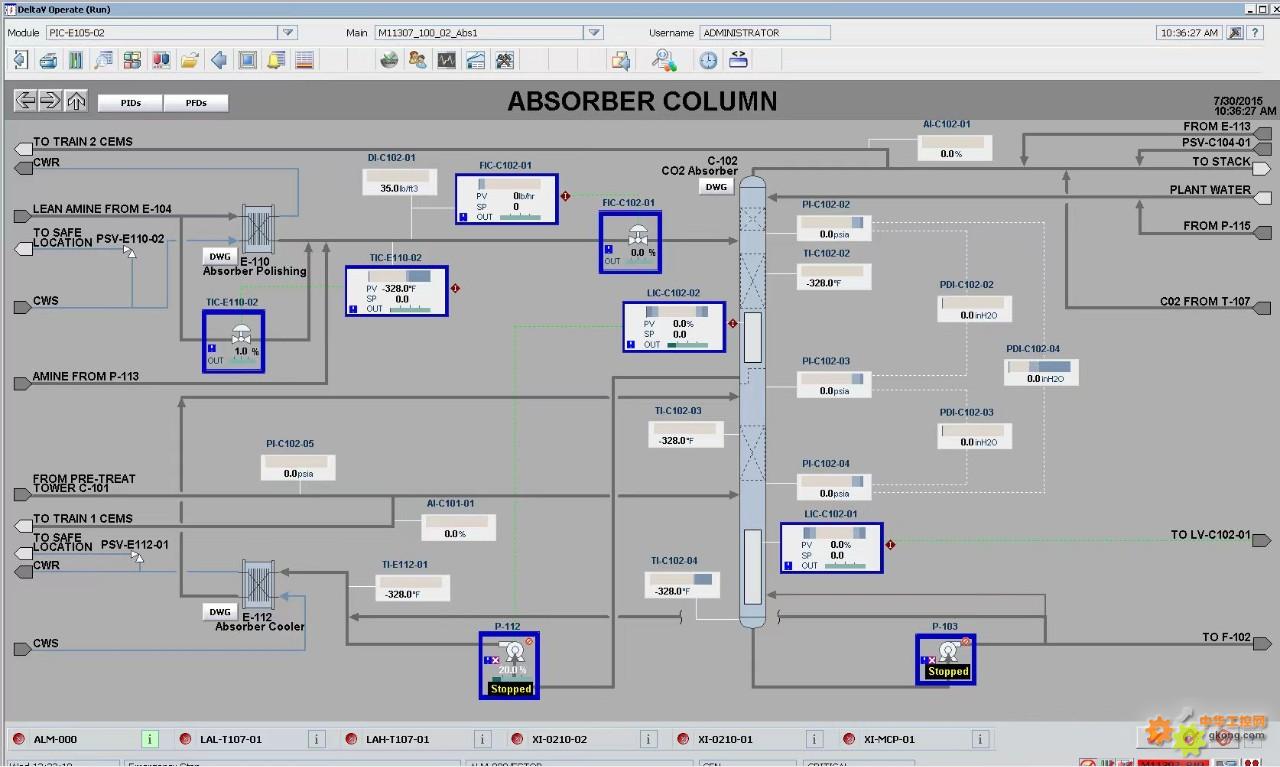
Task: Click the tool icon right of the clock
Action: [1236, 32]
